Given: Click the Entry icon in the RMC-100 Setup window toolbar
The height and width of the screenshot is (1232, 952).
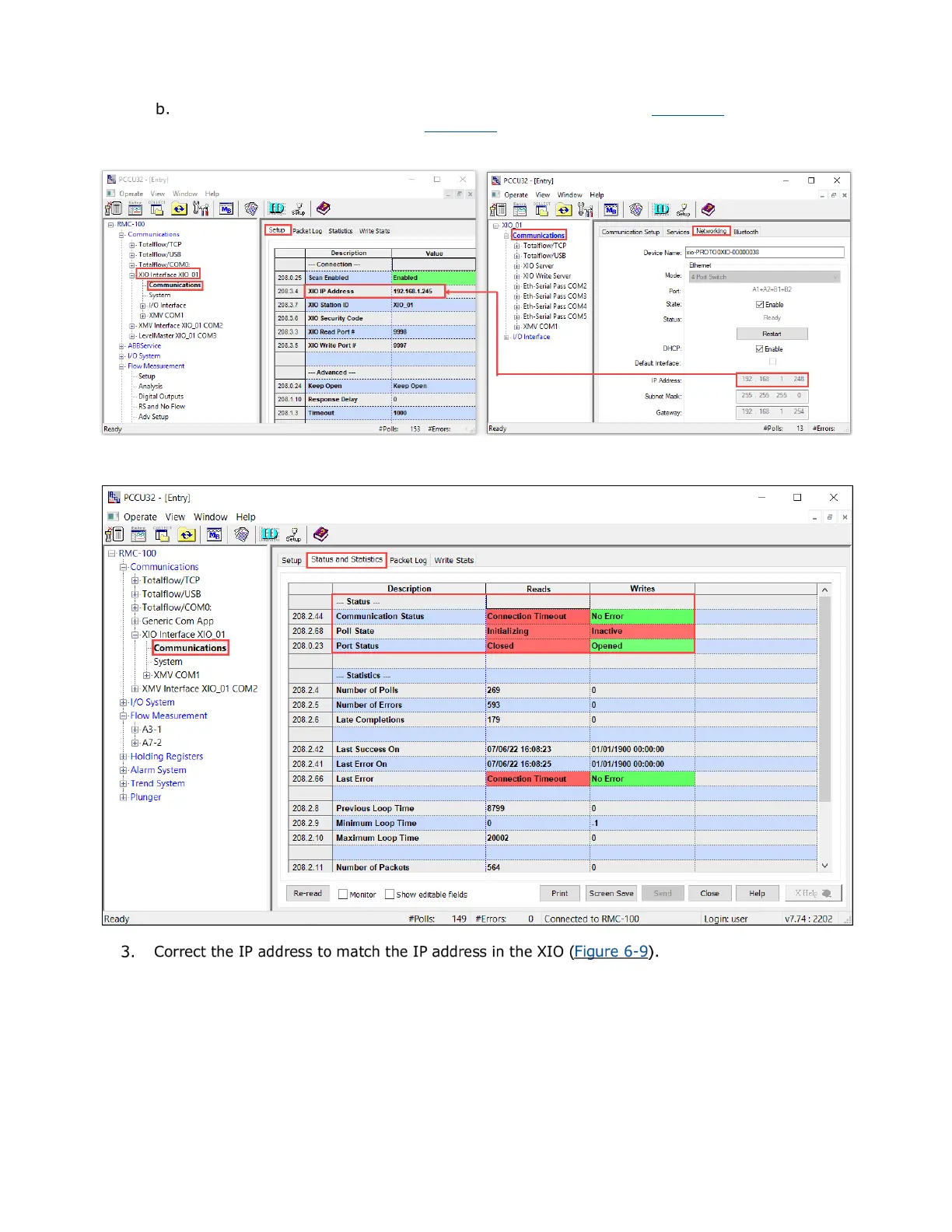Looking at the screenshot, I should [135, 208].
